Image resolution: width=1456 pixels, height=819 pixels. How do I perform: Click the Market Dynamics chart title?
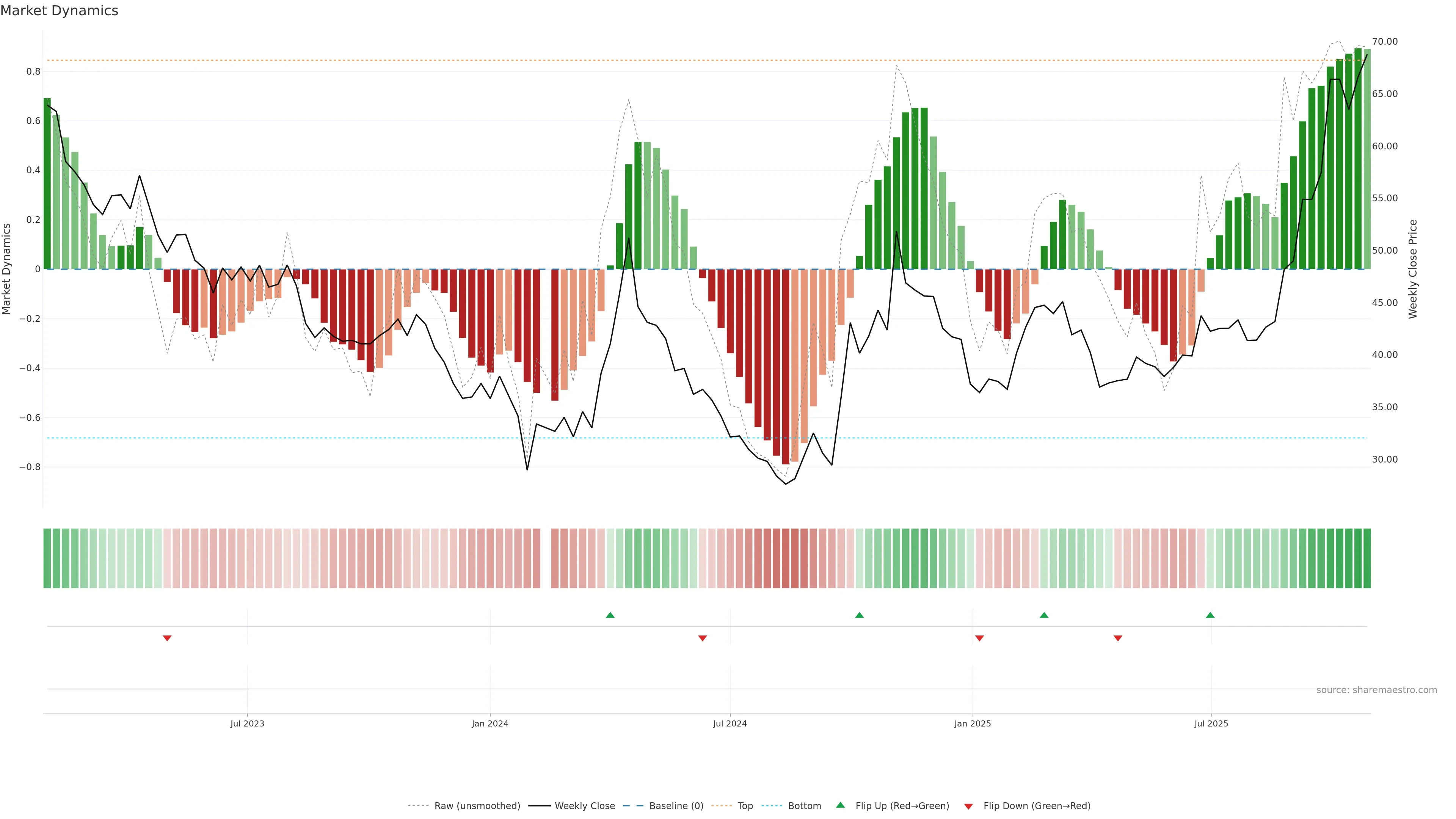[60, 11]
